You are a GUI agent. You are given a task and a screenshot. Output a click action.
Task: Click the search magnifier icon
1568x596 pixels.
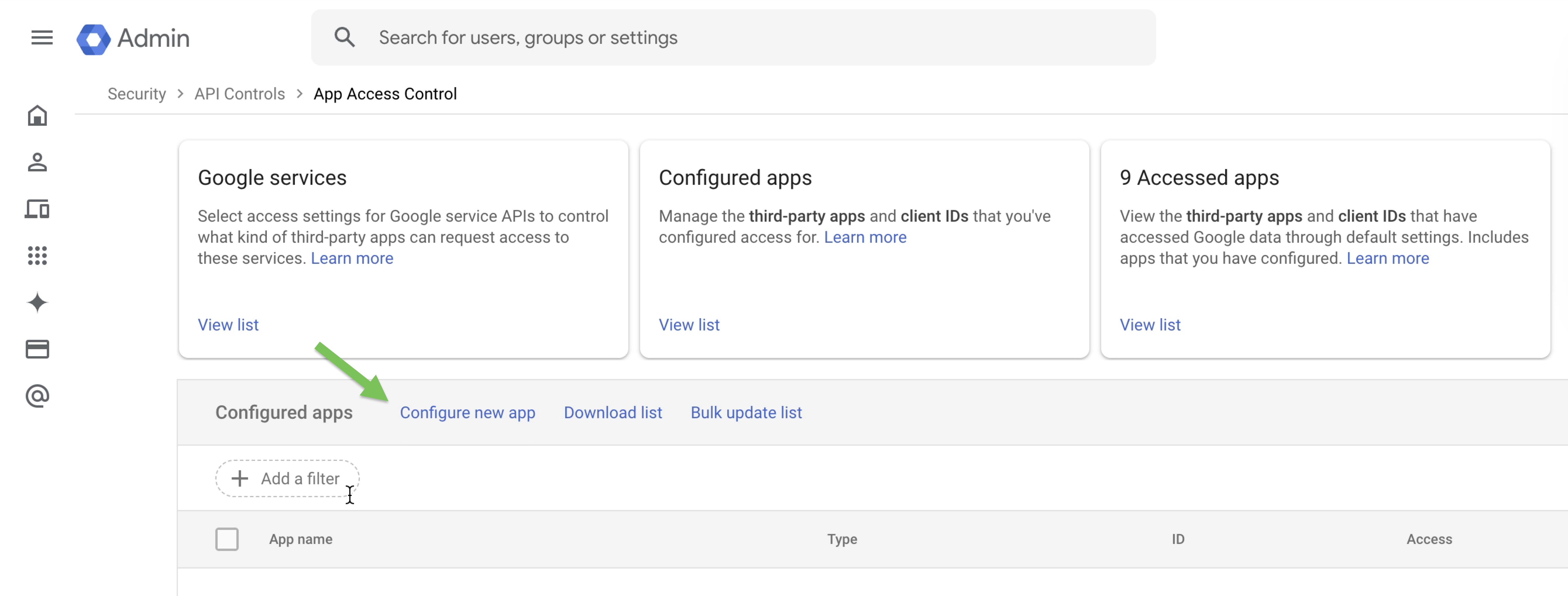coord(345,38)
